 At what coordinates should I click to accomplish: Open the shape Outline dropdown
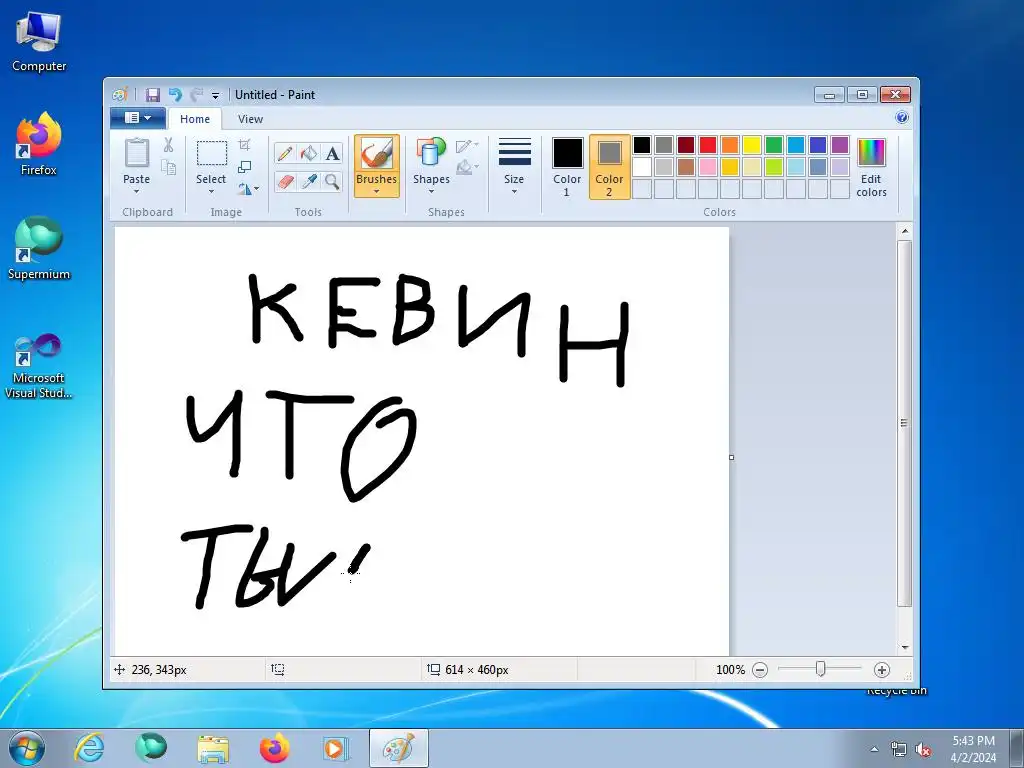pos(467,146)
